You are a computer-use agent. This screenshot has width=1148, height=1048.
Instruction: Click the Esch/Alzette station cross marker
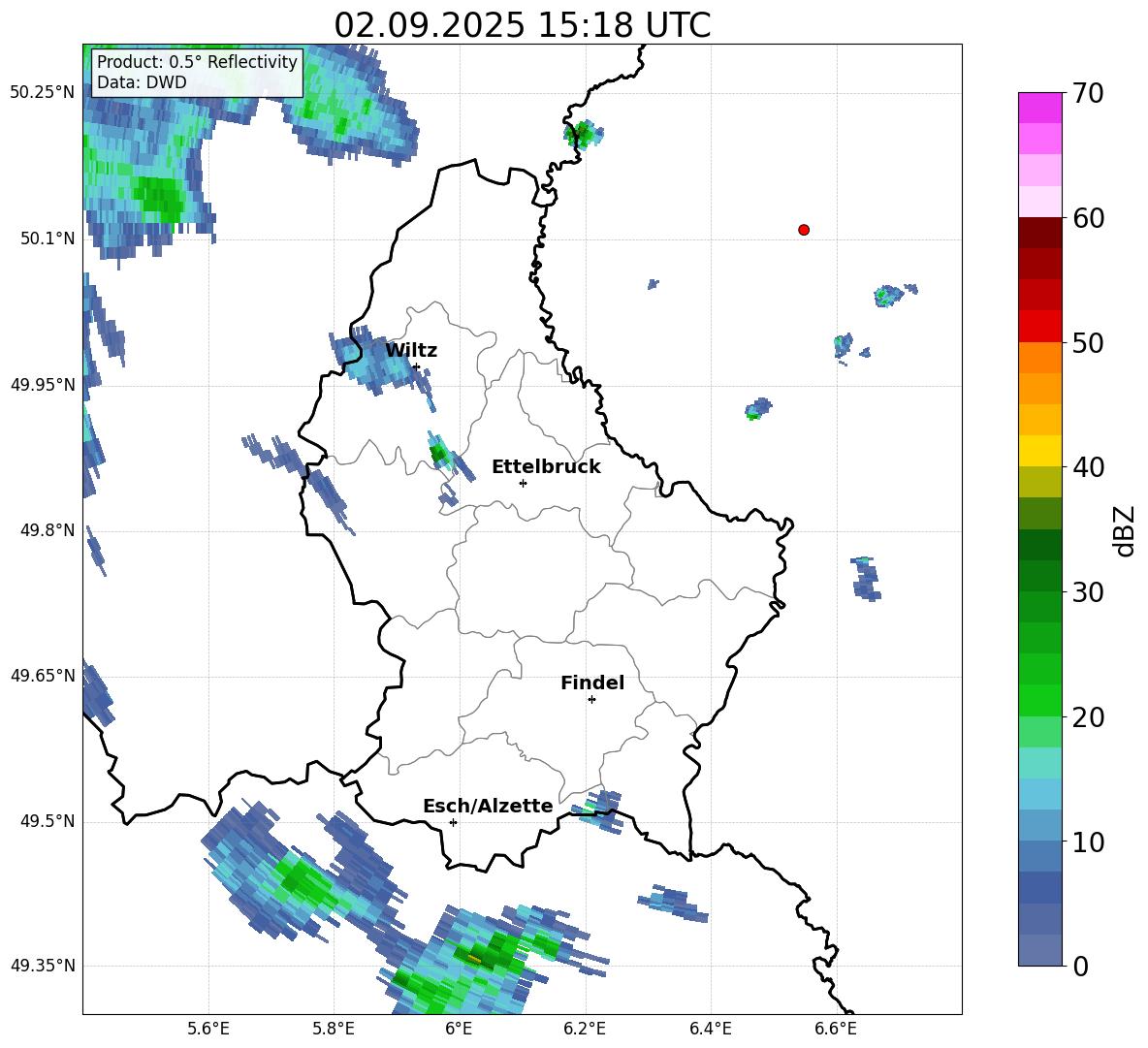(x=453, y=822)
